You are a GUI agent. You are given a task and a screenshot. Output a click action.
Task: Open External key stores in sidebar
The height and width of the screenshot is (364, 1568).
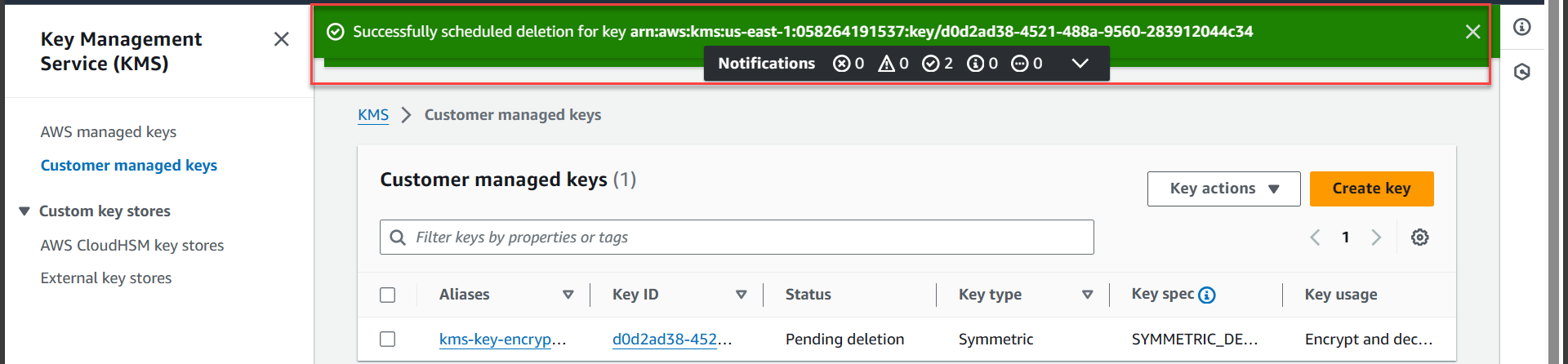click(106, 278)
